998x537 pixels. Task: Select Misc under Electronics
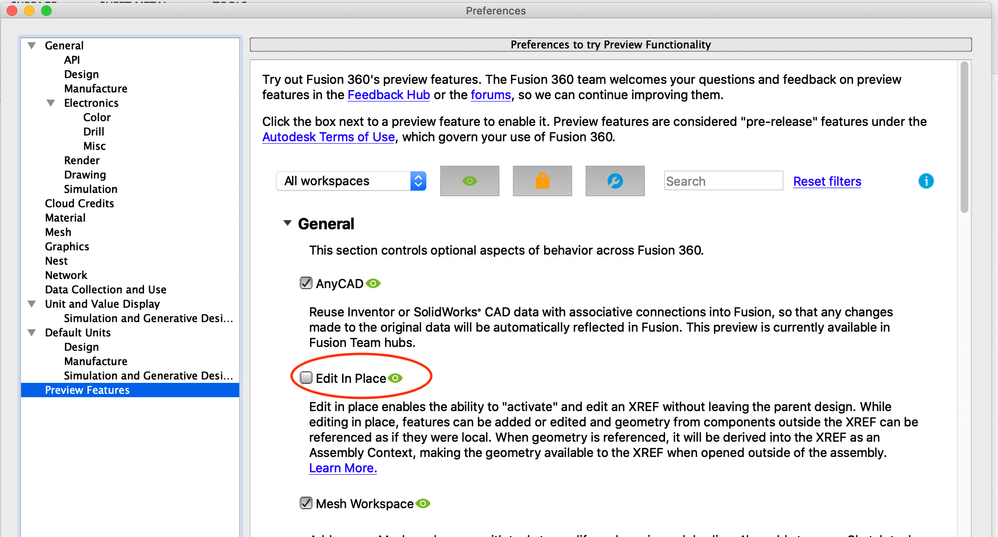tap(94, 146)
